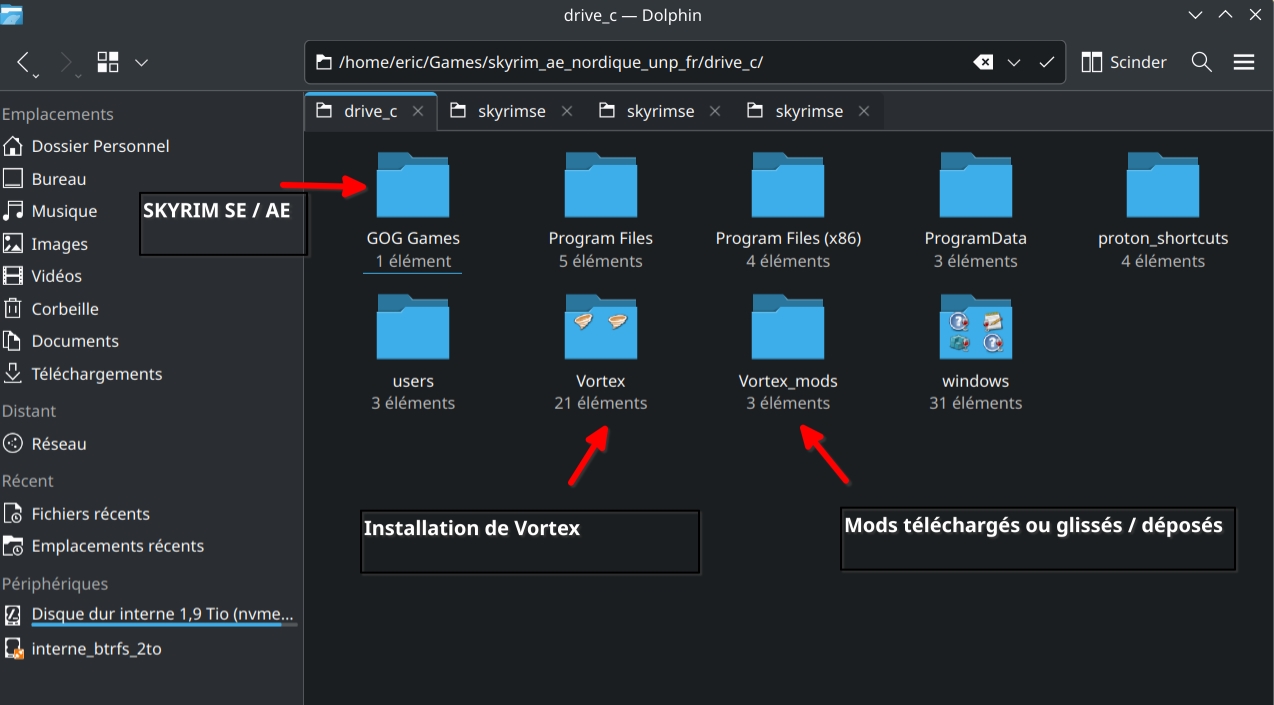Go forward to next folder
The height and width of the screenshot is (705, 1274).
67,62
